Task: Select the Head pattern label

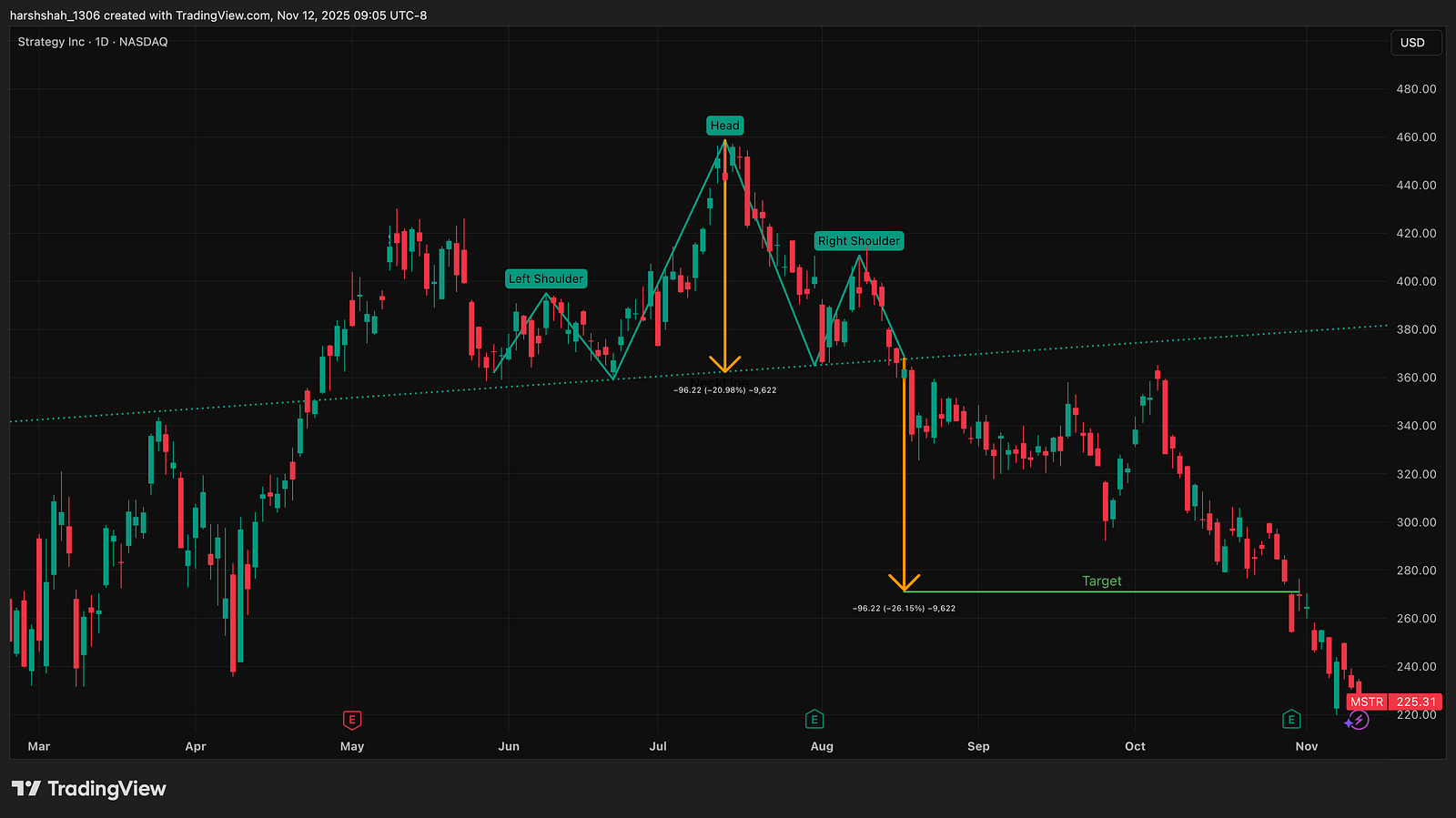Action: (725, 126)
